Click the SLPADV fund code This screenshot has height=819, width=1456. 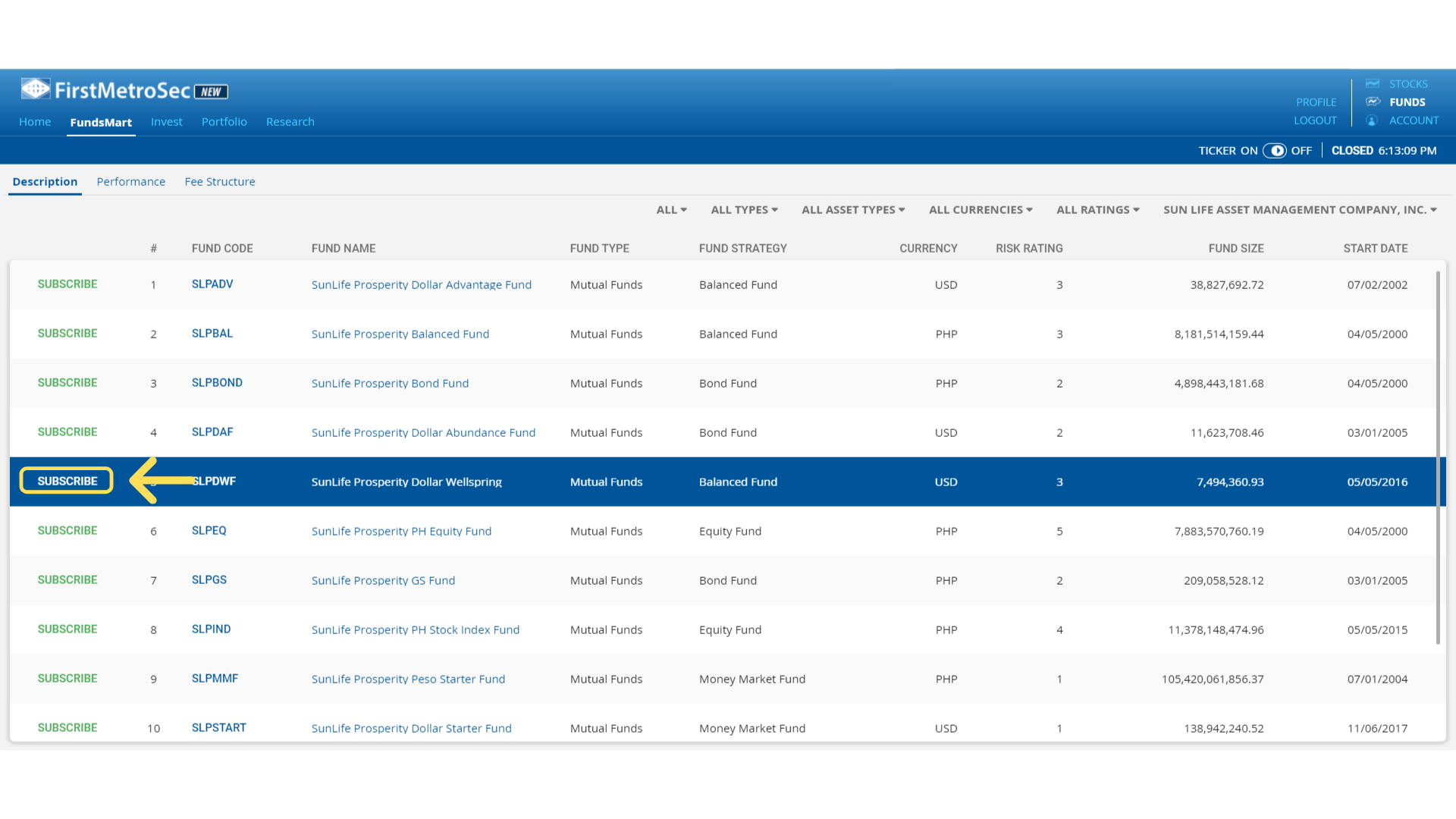point(212,284)
